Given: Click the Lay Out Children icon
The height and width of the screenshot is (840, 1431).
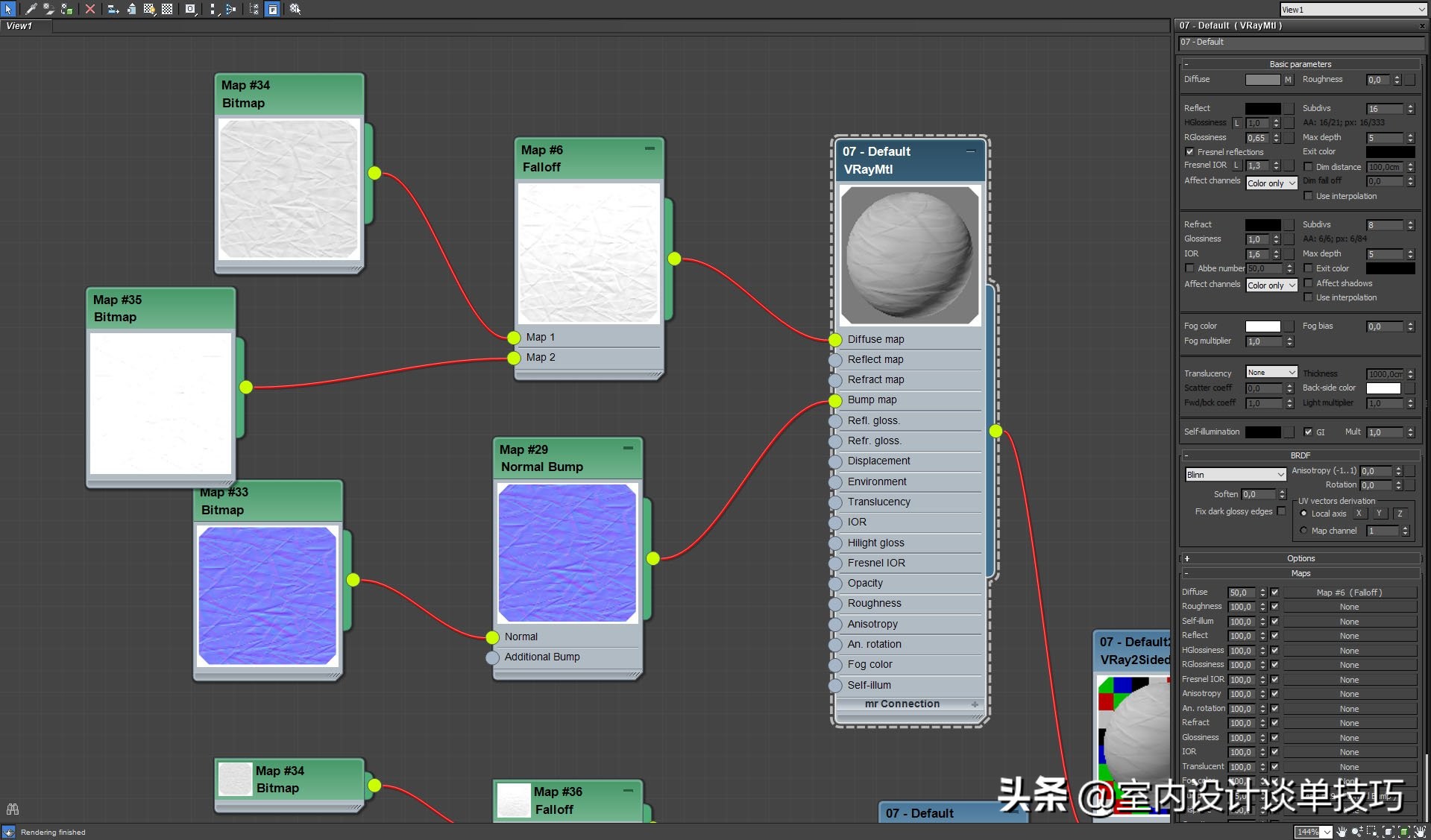Looking at the screenshot, I should tap(230, 9).
